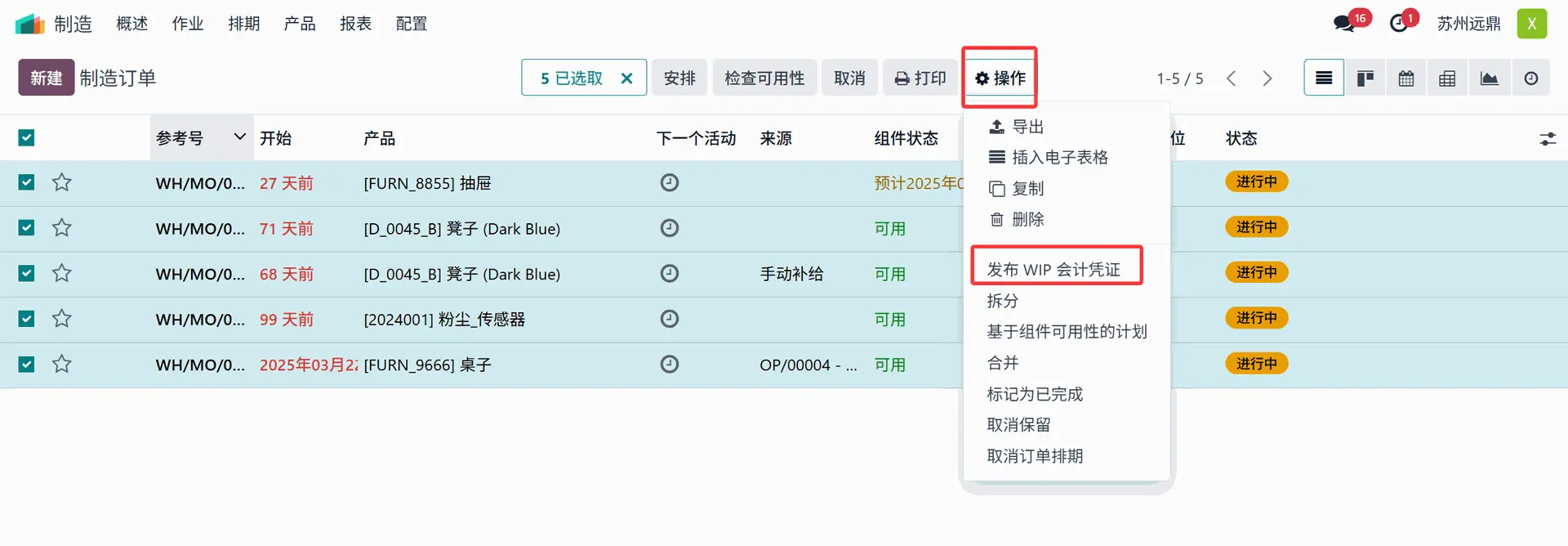Open the calendar view
The height and width of the screenshot is (546, 1568).
(1406, 78)
